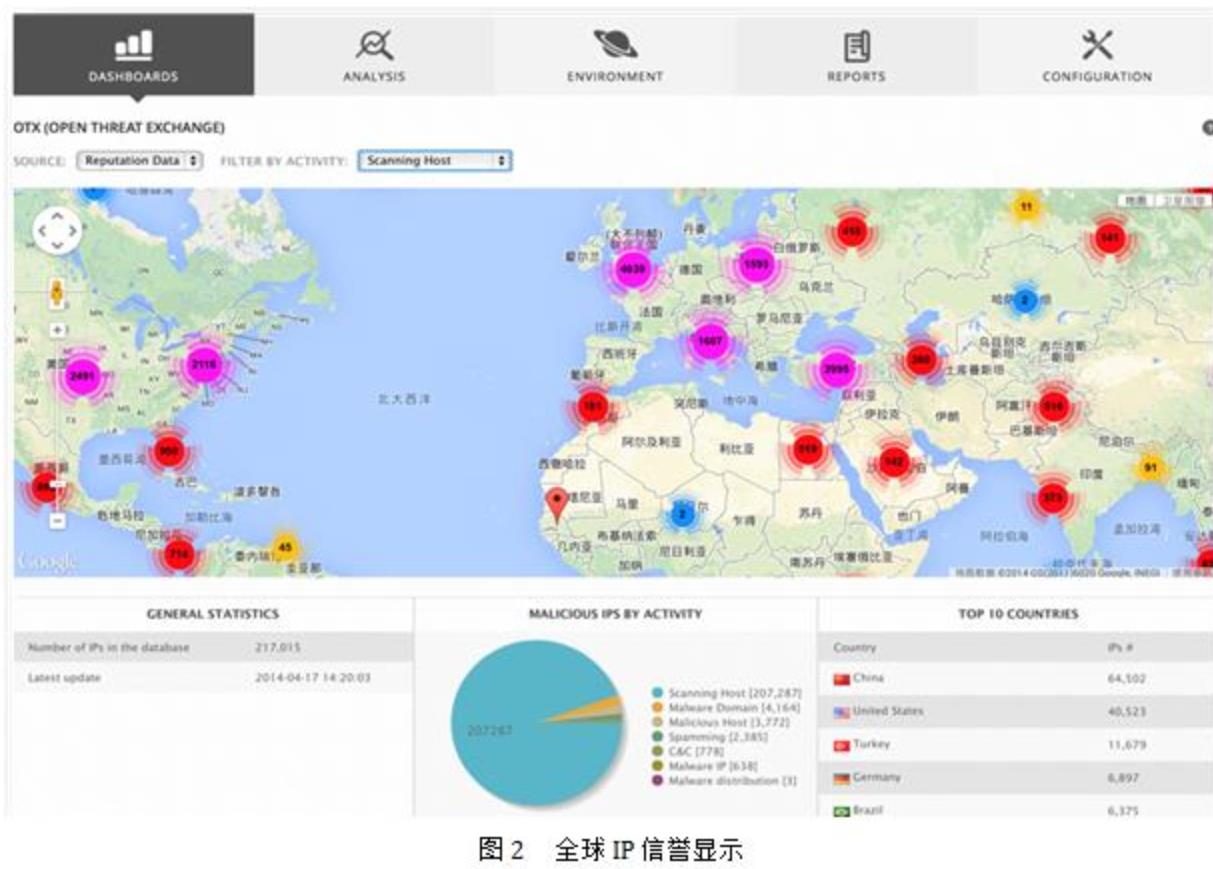Click the red cluster in Siberia at top right
Screen dimensions: 1213x869
1110,237
